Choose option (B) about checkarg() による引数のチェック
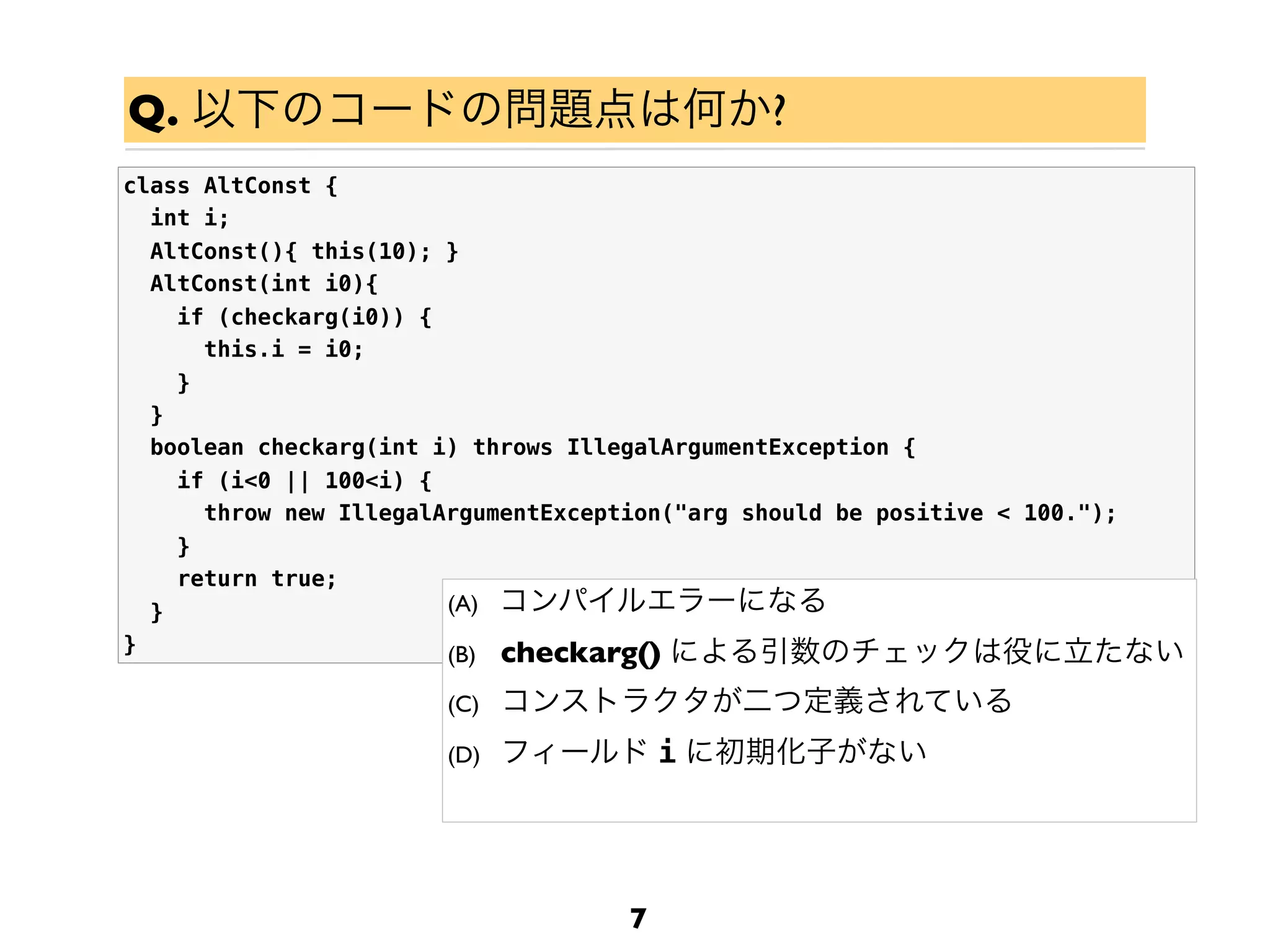 click(815, 652)
